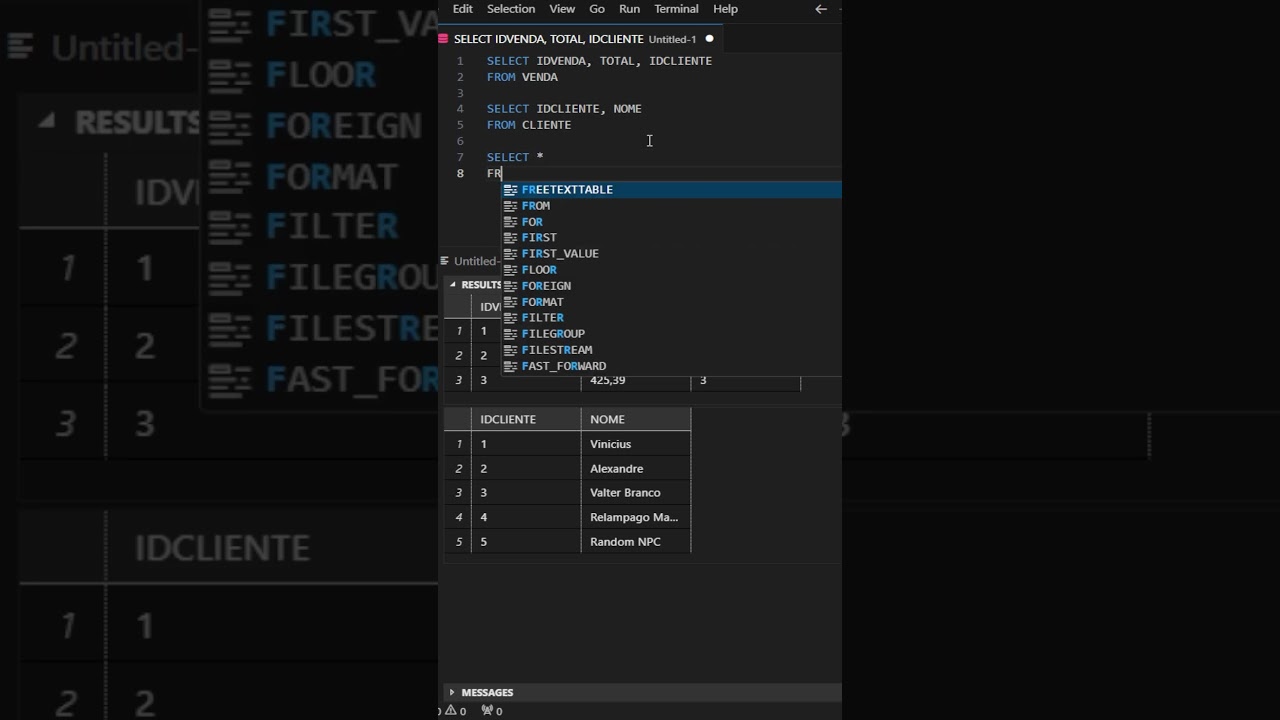Select row number 4 in client grid

[458, 518]
